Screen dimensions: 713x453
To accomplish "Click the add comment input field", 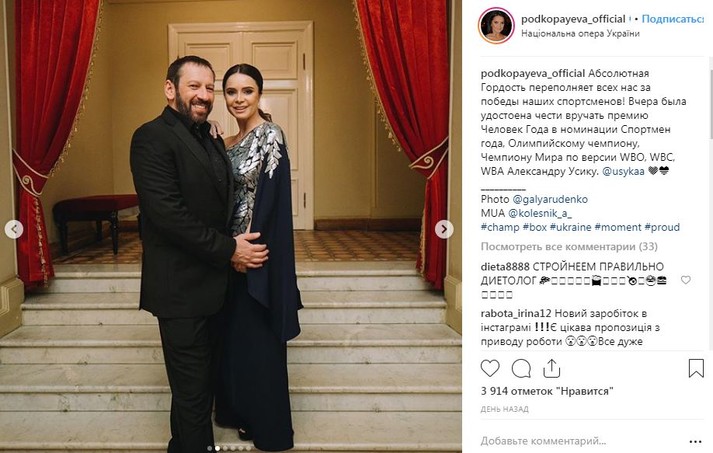I will coord(582,441).
